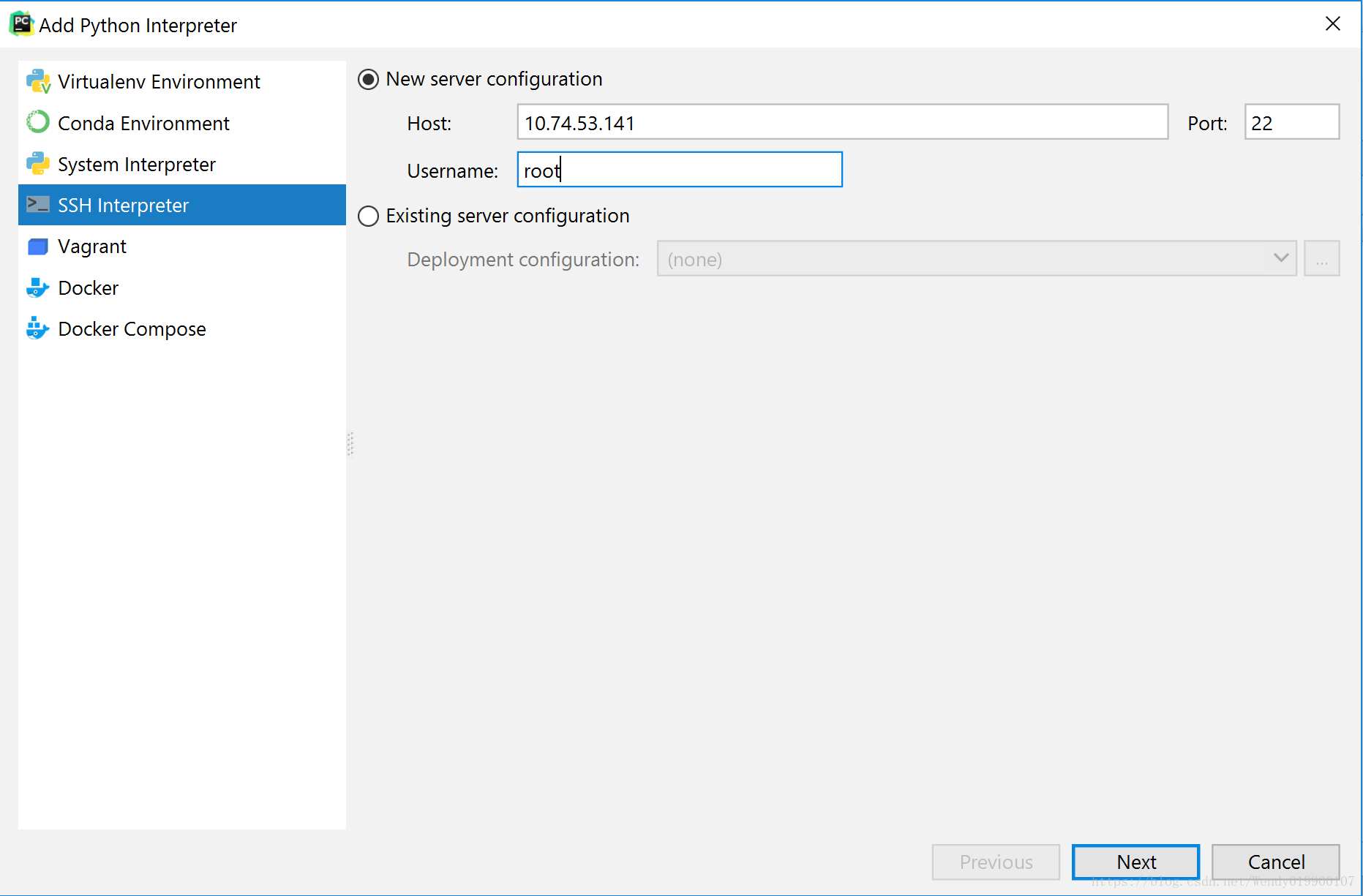Screen dimensions: 1363x896
Task: Click the disabled Previous button
Action: [996, 862]
